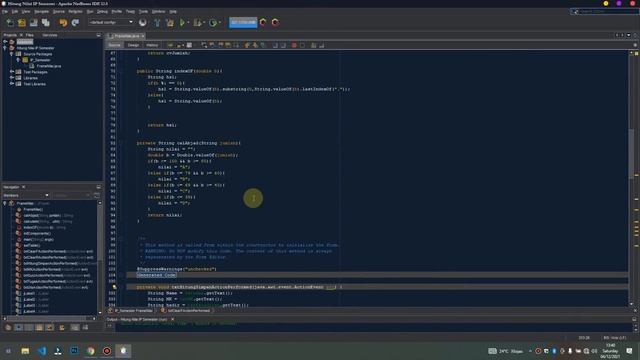The width and height of the screenshot is (640, 360).
Task: Click the Save All toolbar icon
Action: [x=46, y=22]
